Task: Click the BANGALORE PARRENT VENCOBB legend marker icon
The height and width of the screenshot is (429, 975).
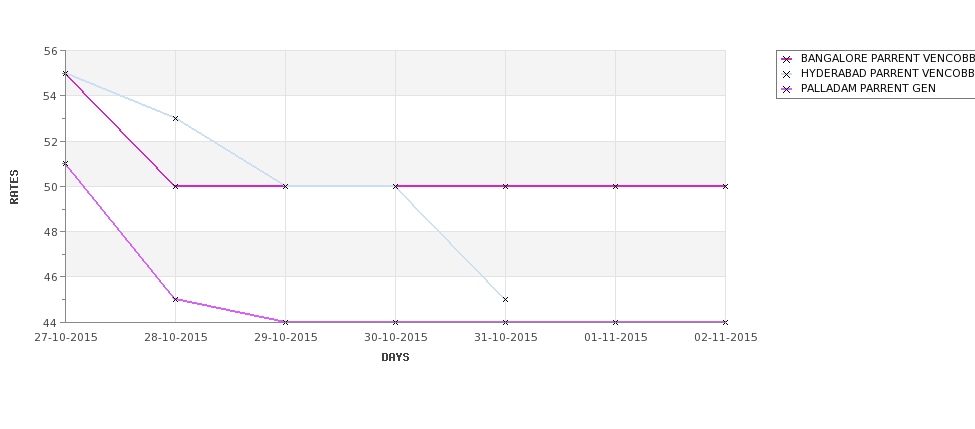Action: point(787,59)
